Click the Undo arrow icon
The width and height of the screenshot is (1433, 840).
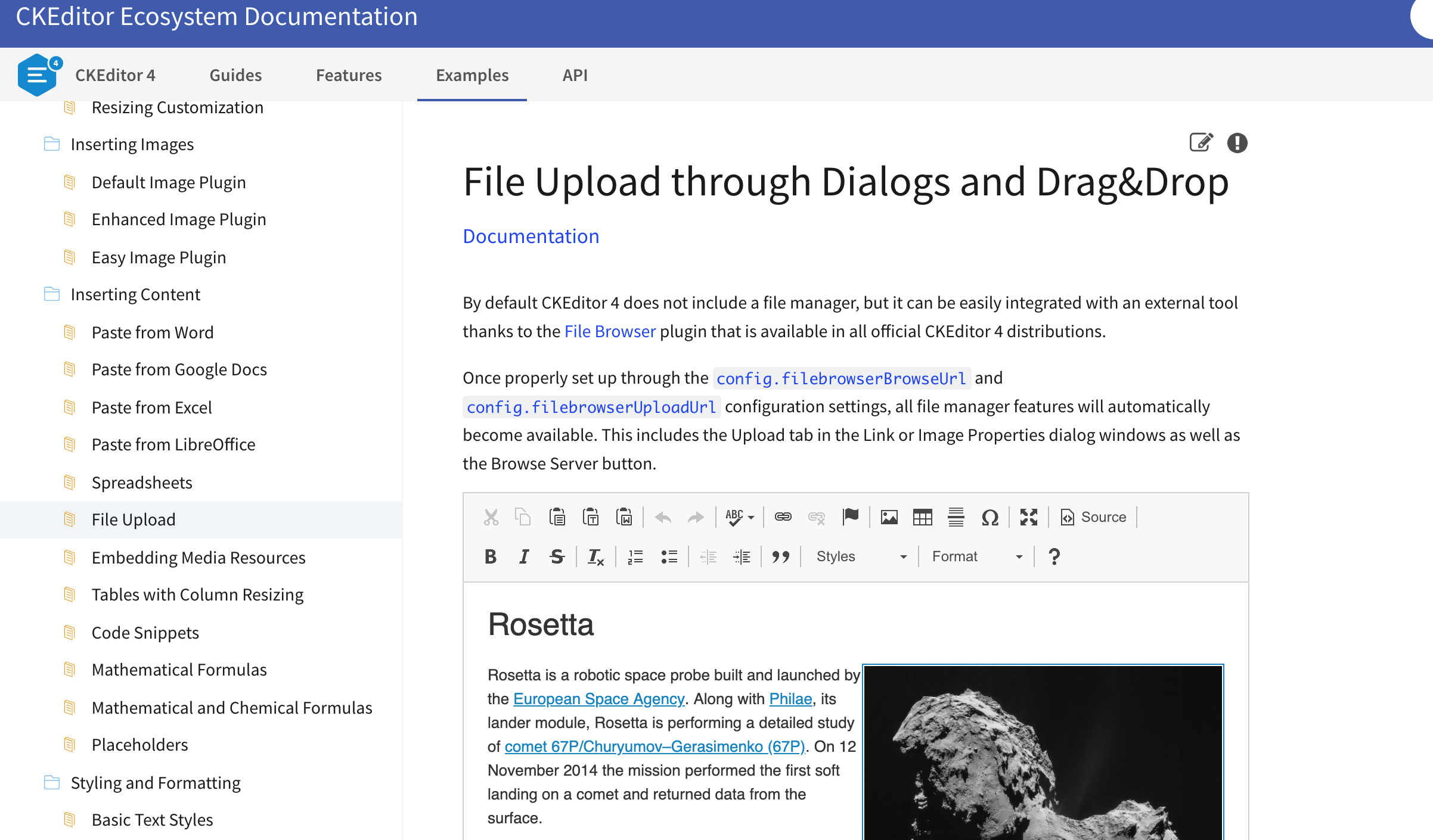pos(663,517)
